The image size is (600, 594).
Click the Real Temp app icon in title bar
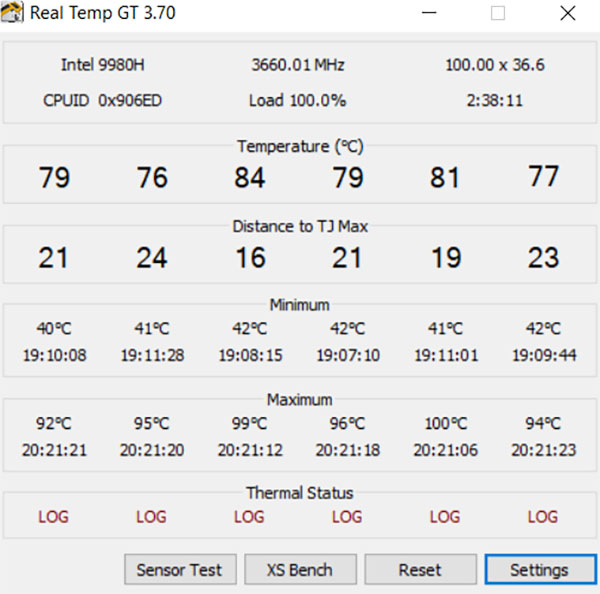pyautogui.click(x=14, y=14)
